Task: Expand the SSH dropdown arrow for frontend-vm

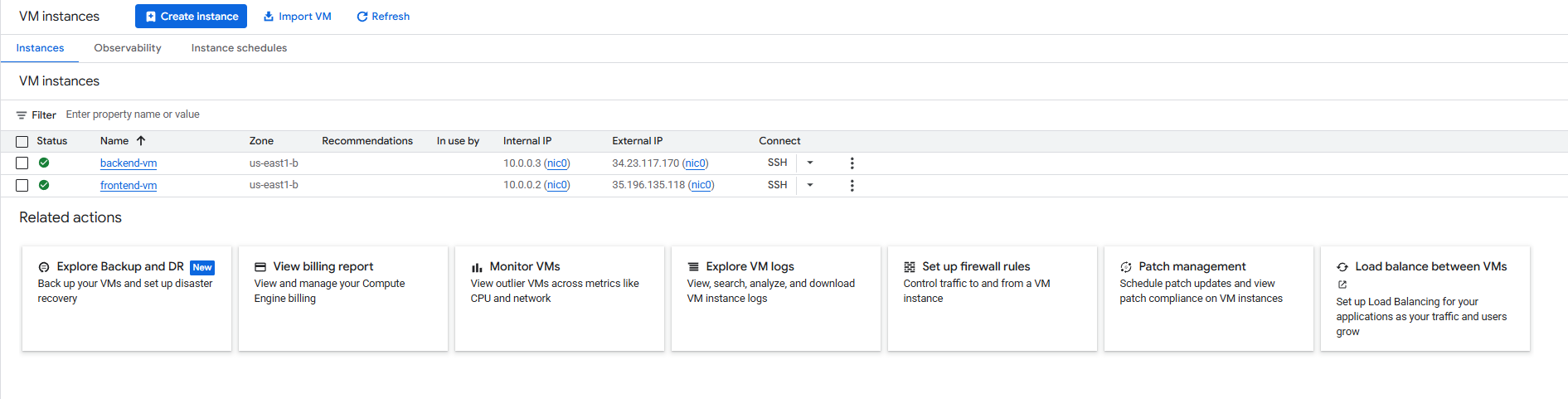Action: tap(810, 185)
